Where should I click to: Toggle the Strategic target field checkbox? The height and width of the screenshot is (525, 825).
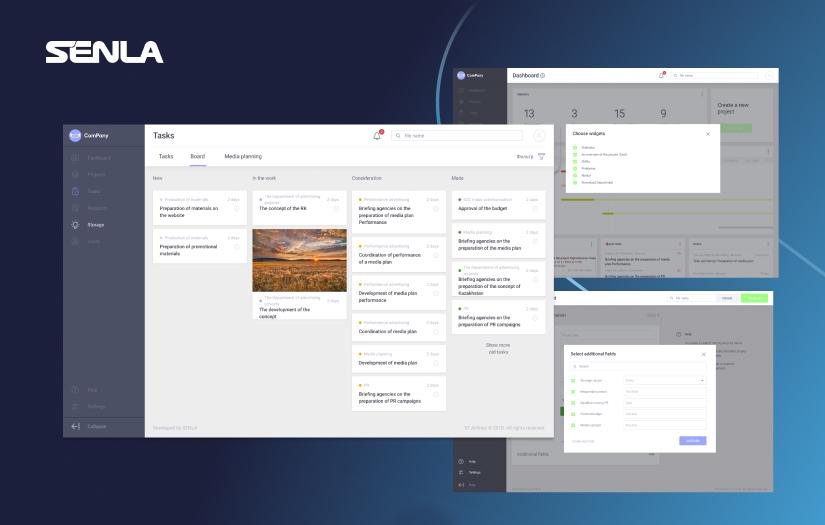click(x=573, y=381)
